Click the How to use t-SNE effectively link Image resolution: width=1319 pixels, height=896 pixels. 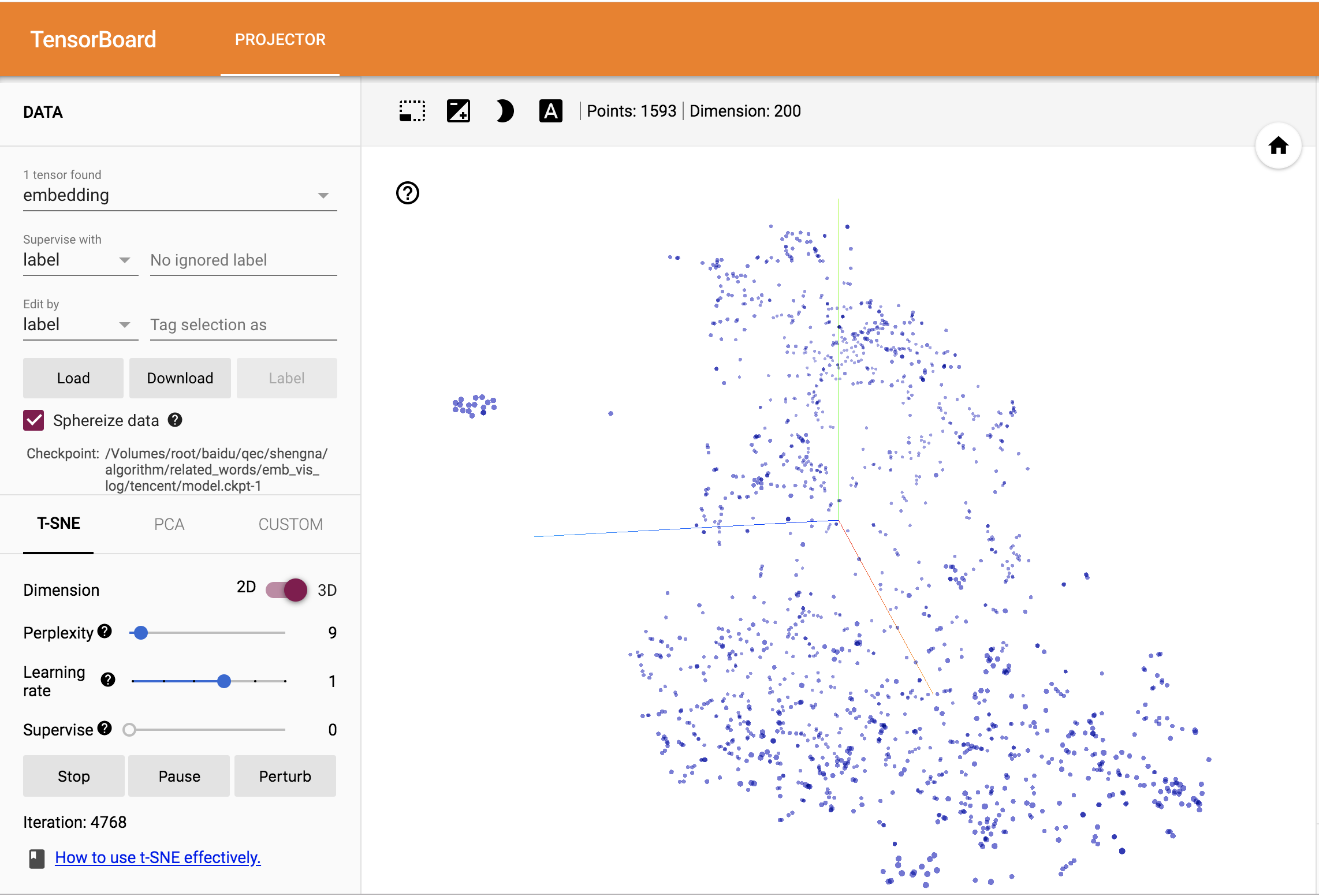click(x=158, y=857)
